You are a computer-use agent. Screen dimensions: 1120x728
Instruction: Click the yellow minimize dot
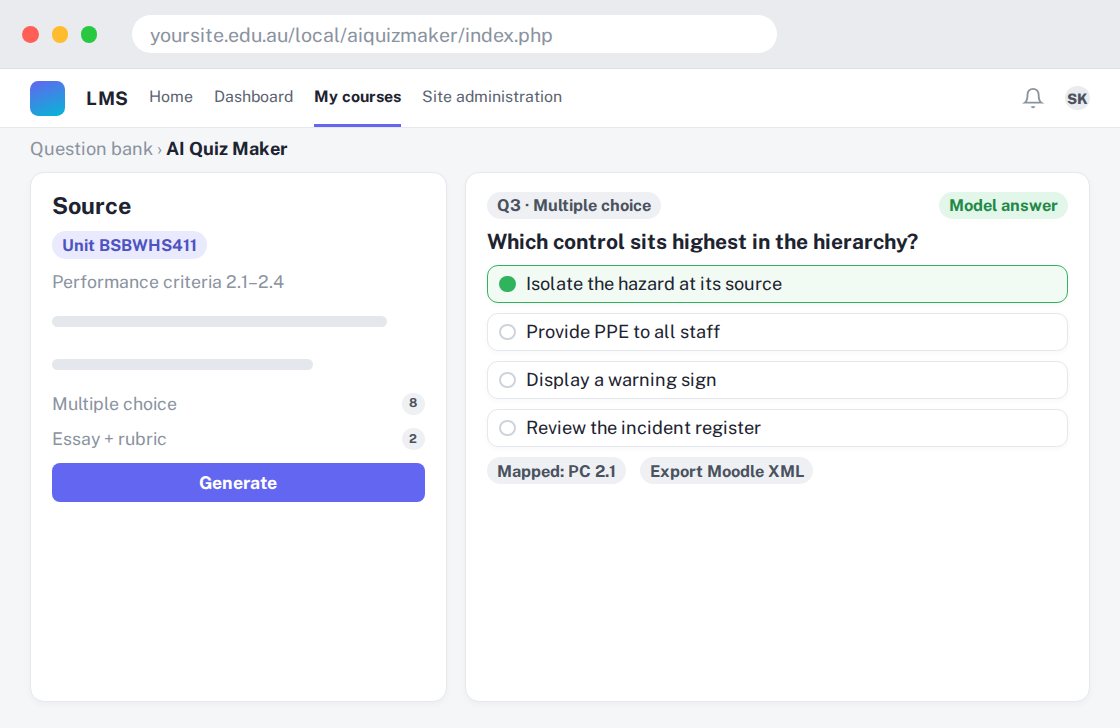(x=60, y=34)
